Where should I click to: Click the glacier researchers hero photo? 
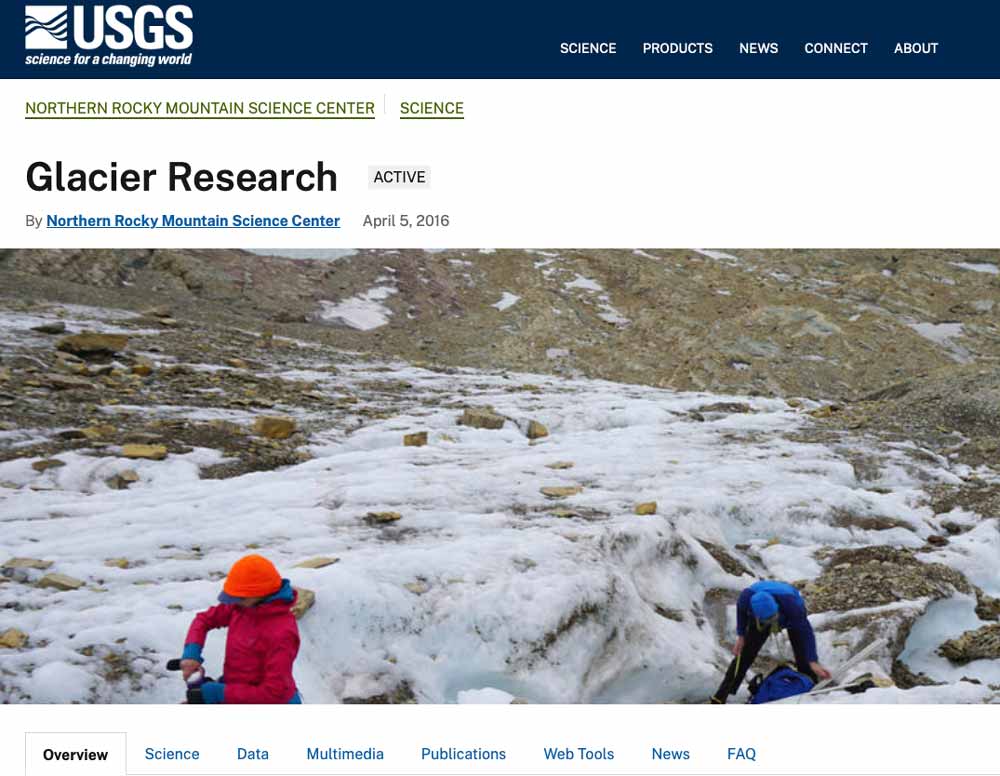[500, 476]
